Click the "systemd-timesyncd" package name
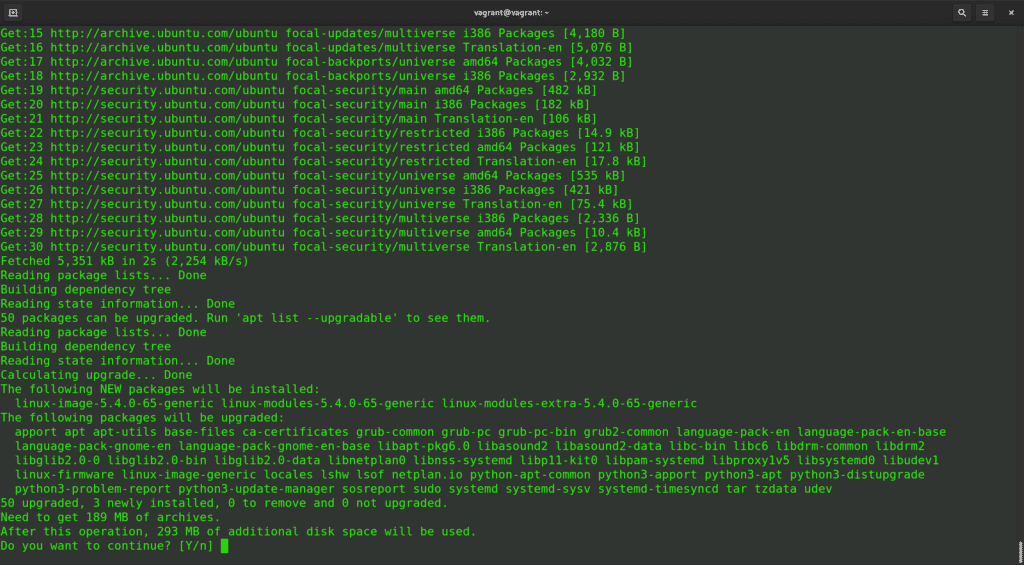Viewport: 1024px width, 565px height. tap(658, 489)
